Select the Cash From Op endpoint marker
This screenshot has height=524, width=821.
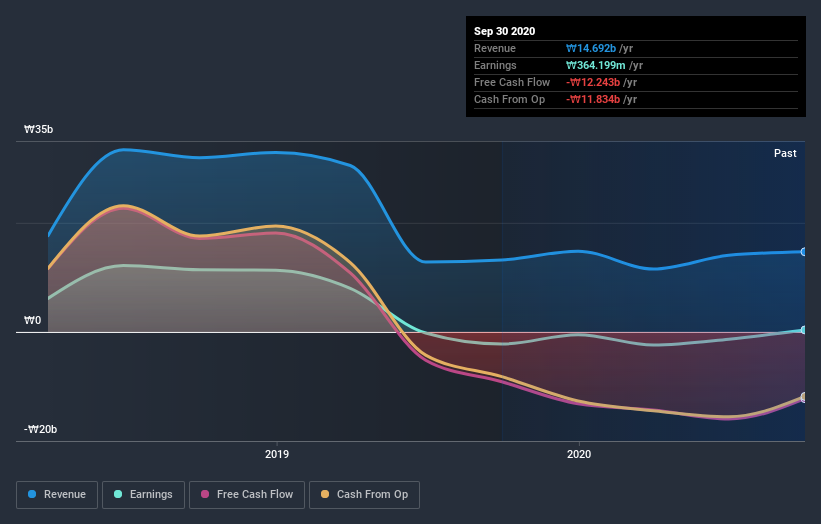pyautogui.click(x=804, y=397)
